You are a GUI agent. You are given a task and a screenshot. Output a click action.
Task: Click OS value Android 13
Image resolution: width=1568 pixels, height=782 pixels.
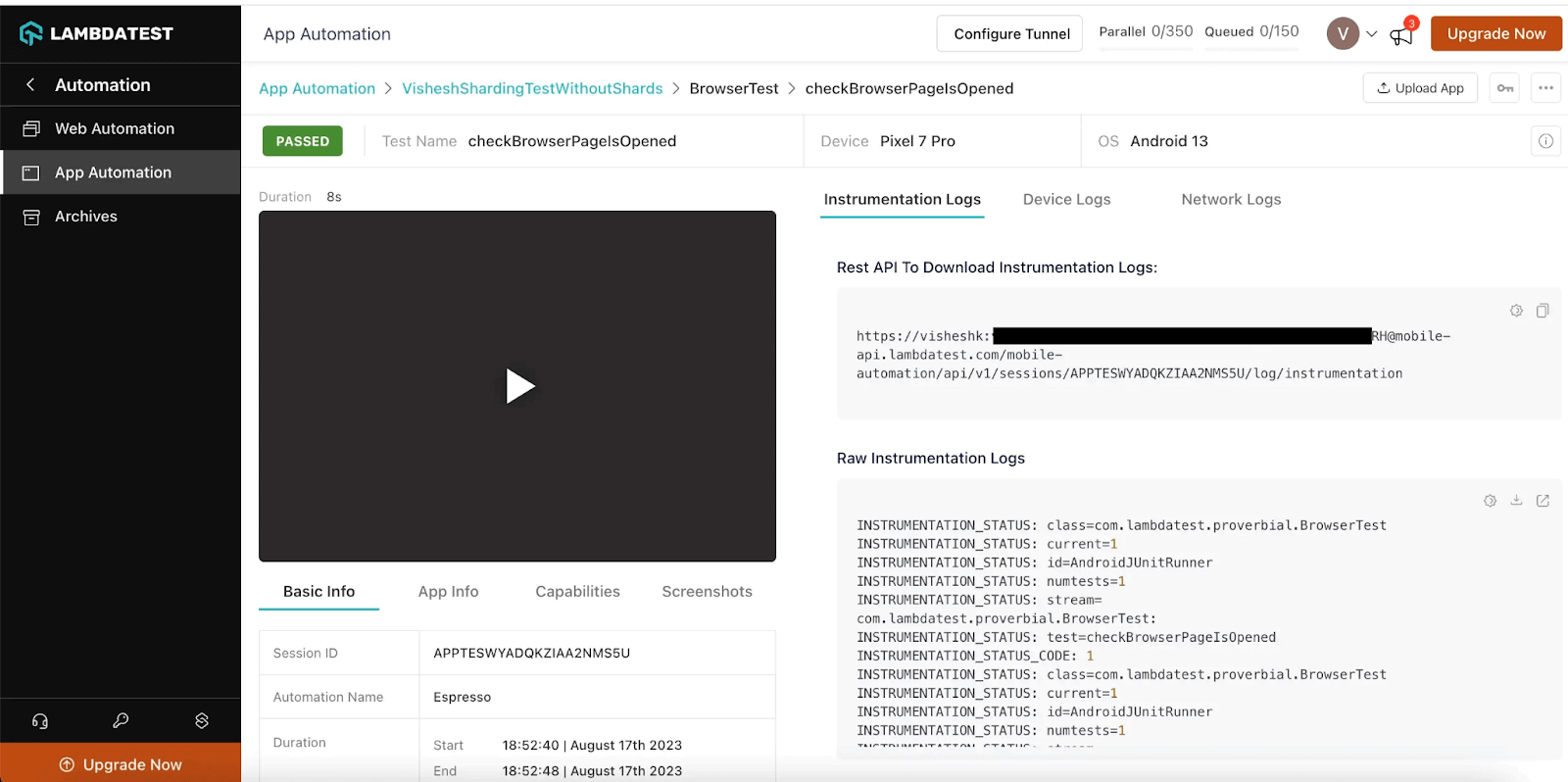click(x=1169, y=141)
